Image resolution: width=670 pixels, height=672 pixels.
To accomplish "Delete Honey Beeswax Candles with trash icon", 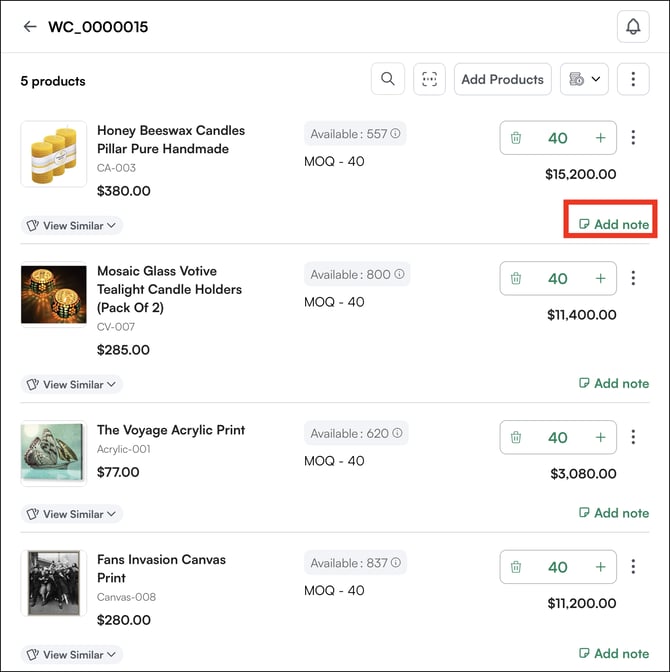I will coord(516,138).
